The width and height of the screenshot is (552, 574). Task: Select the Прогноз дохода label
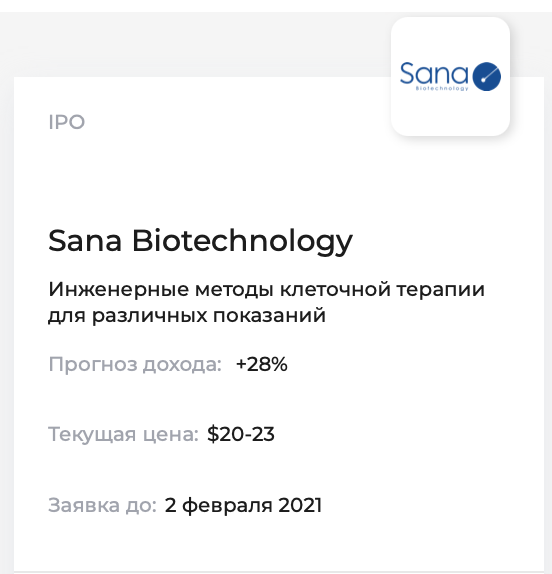[x=135, y=365]
